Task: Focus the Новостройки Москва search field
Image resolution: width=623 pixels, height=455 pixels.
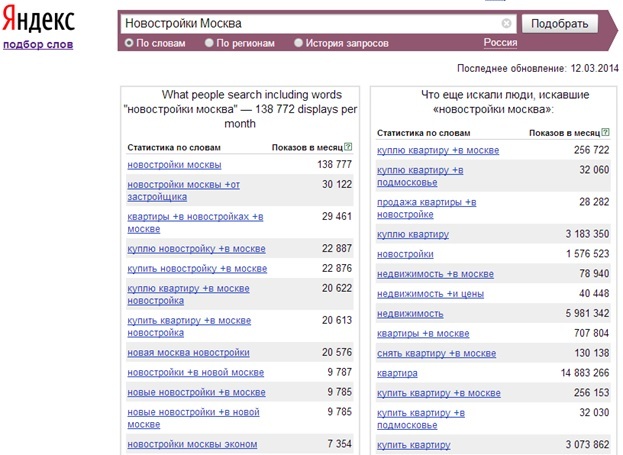Action: (311, 23)
